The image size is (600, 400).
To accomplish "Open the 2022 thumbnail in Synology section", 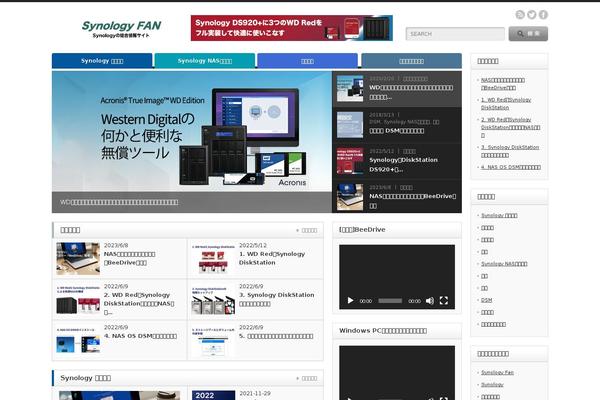I will point(213,395).
